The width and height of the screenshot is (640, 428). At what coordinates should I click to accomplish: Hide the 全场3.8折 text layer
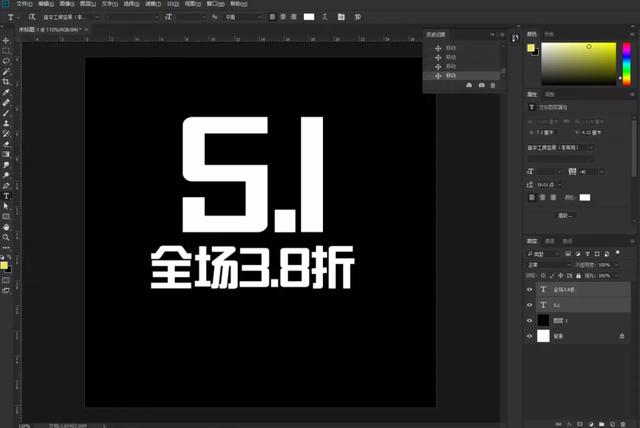(x=530, y=289)
